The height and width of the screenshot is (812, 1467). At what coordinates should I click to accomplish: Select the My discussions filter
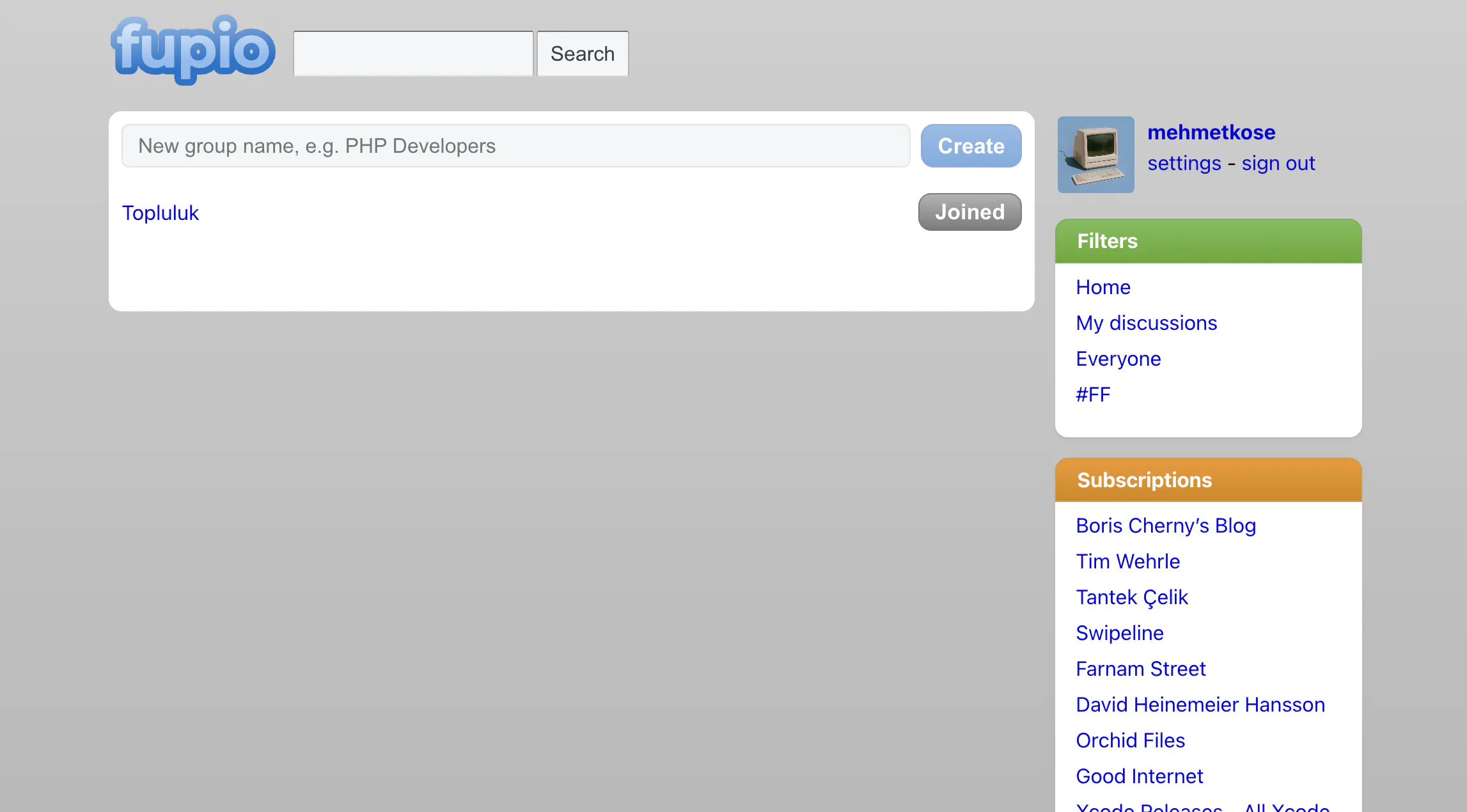[x=1146, y=323]
